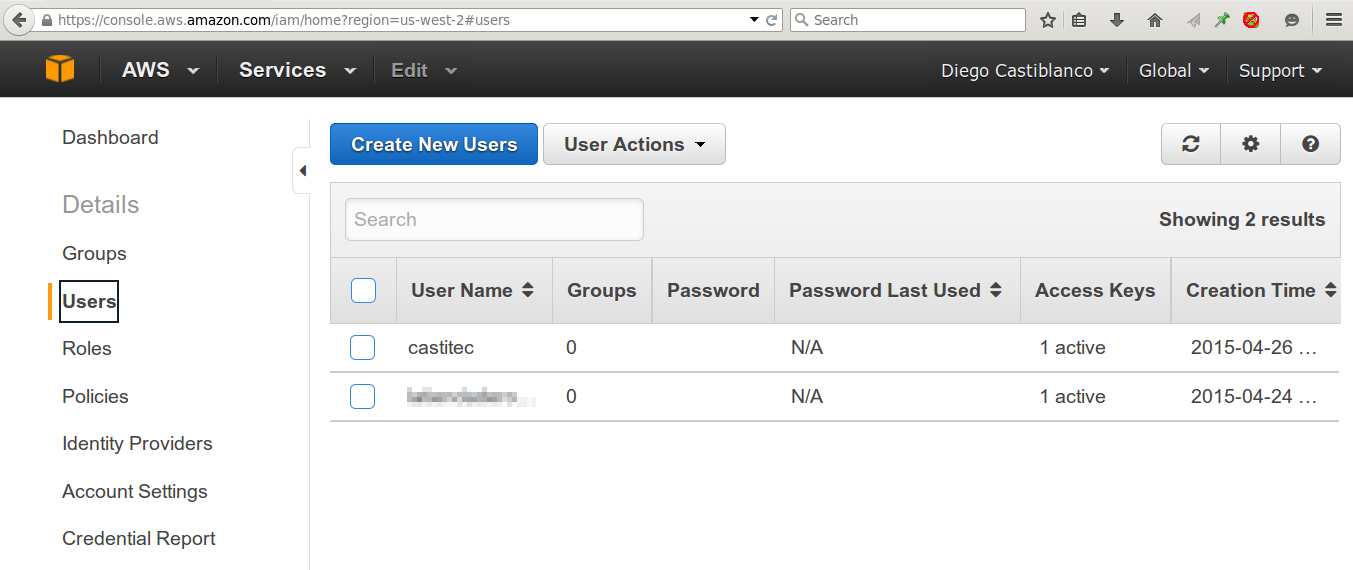Open table settings gear icon
This screenshot has width=1353, height=570.
[x=1251, y=144]
